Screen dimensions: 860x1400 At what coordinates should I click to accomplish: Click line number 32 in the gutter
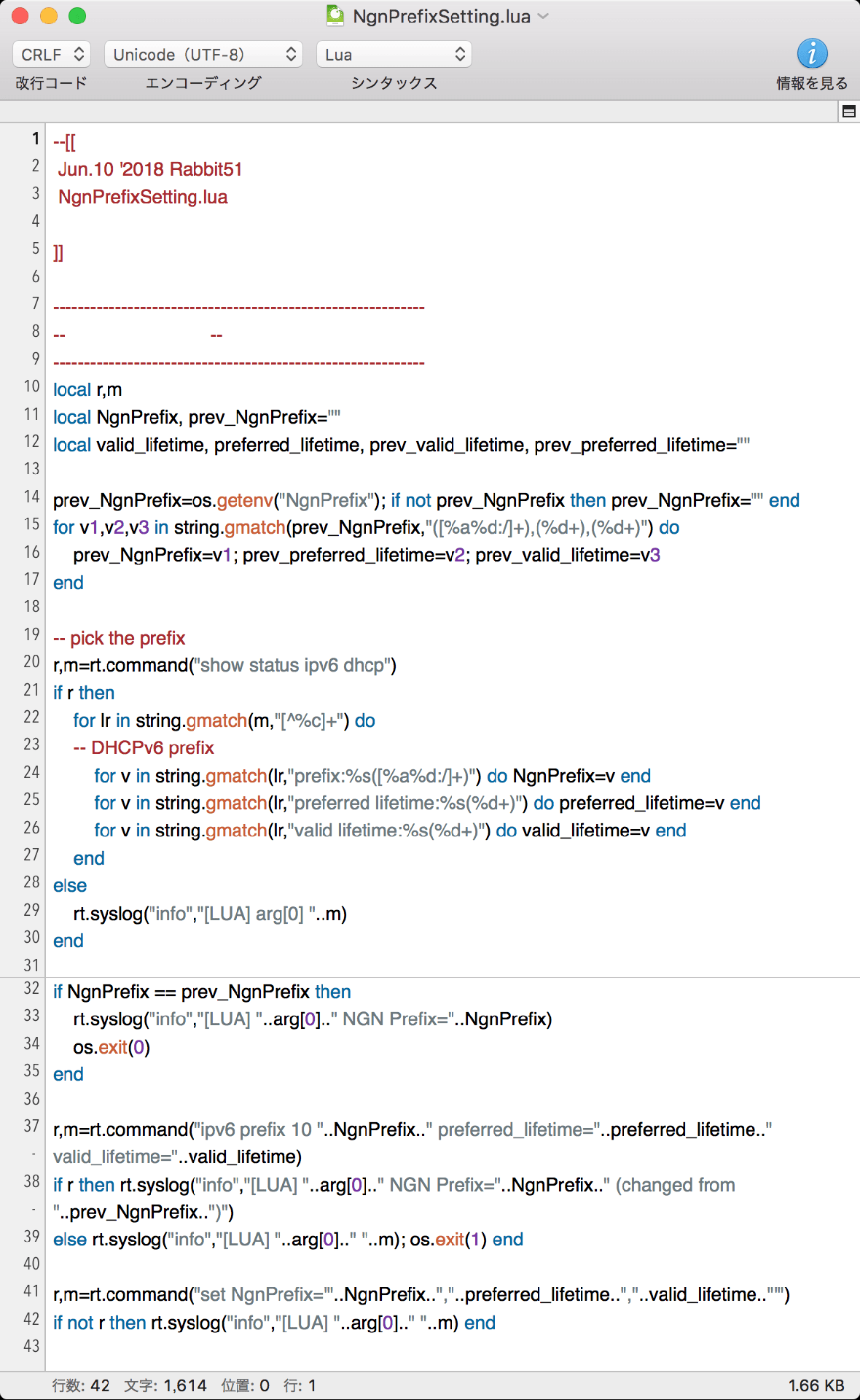(31, 988)
